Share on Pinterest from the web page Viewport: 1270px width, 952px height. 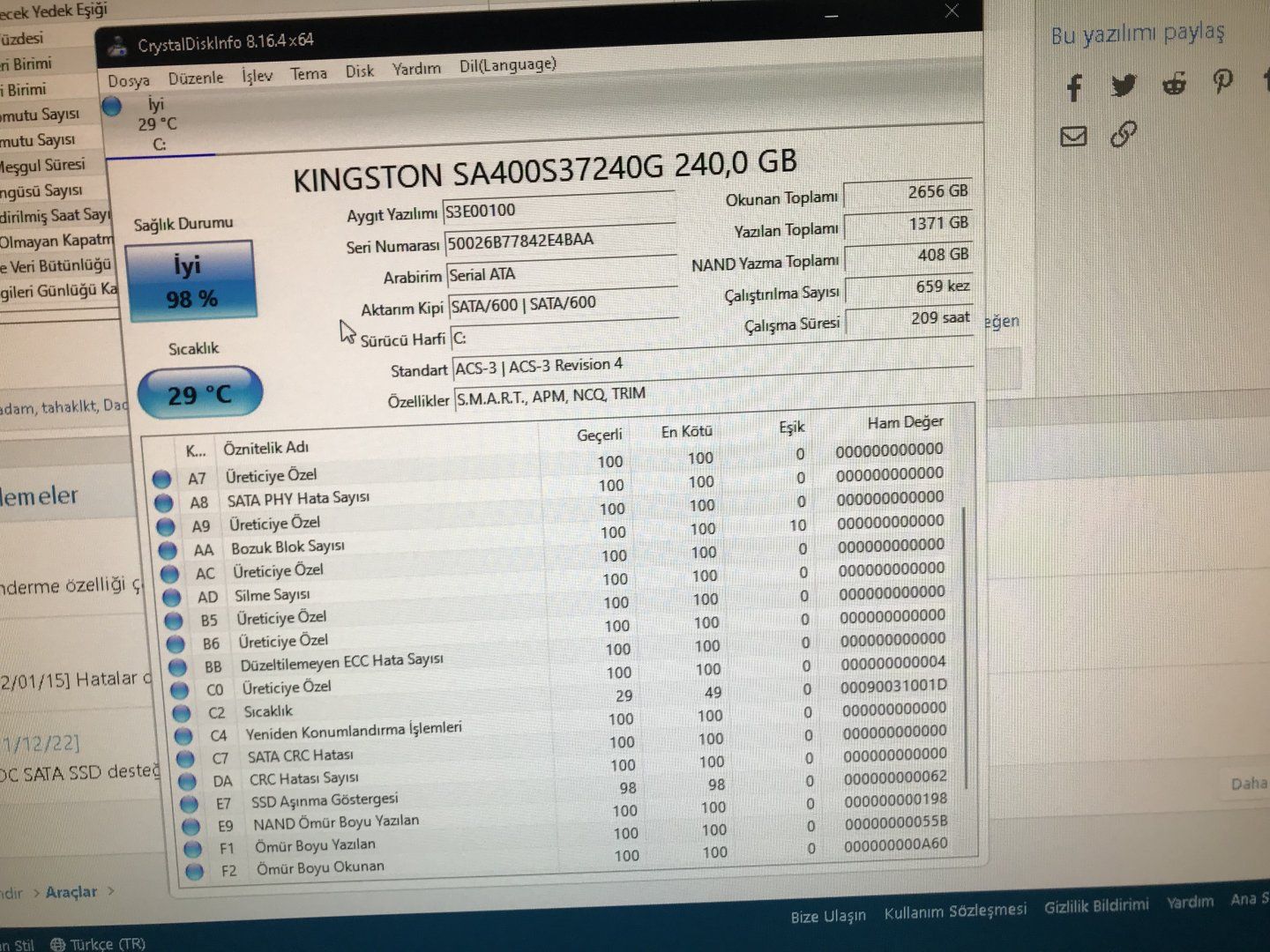tap(1222, 82)
